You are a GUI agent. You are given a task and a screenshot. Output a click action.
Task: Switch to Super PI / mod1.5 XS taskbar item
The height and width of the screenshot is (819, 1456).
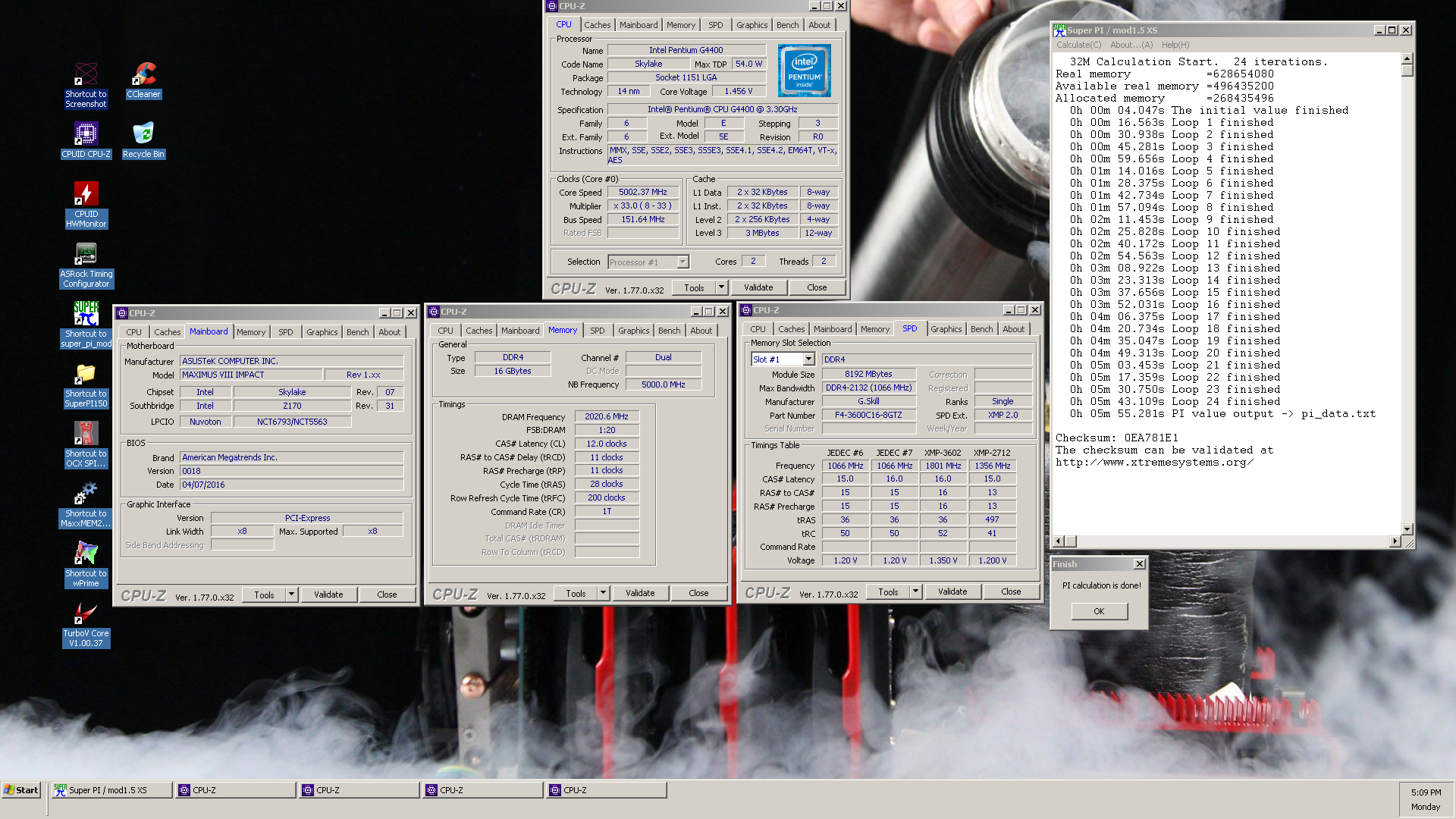pos(111,790)
